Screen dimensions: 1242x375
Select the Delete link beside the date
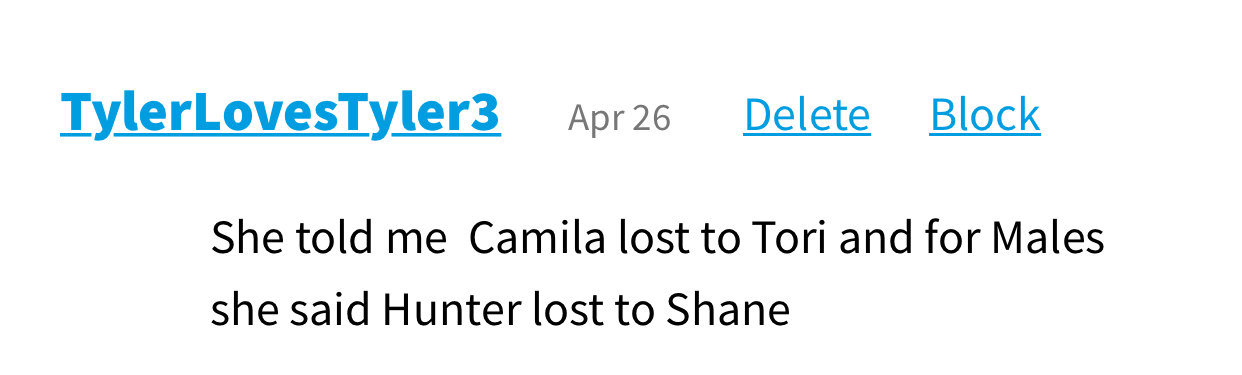tap(807, 115)
